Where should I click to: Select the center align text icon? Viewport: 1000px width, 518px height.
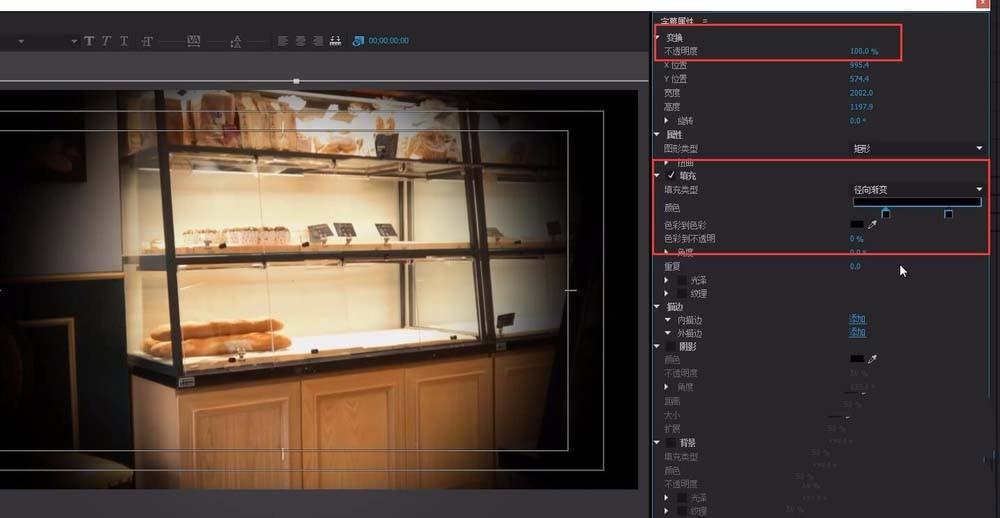[300, 41]
